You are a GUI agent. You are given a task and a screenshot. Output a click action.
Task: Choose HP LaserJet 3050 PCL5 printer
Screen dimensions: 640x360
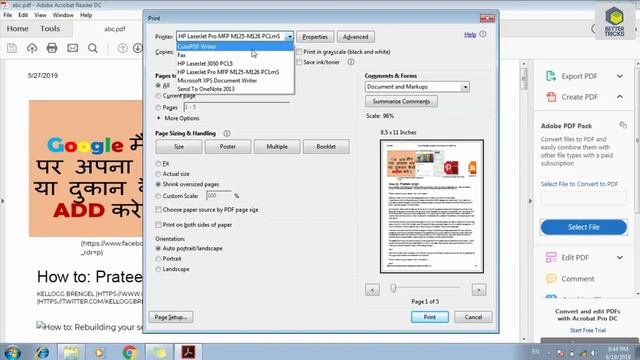pos(235,63)
